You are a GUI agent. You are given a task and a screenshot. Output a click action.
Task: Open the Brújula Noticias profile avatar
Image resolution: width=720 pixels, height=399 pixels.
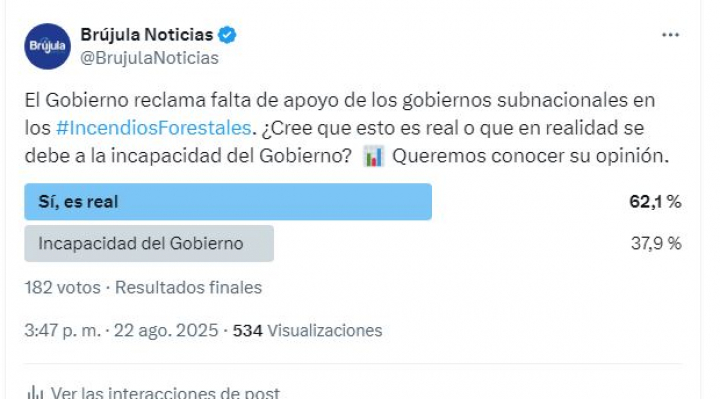[x=47, y=46]
